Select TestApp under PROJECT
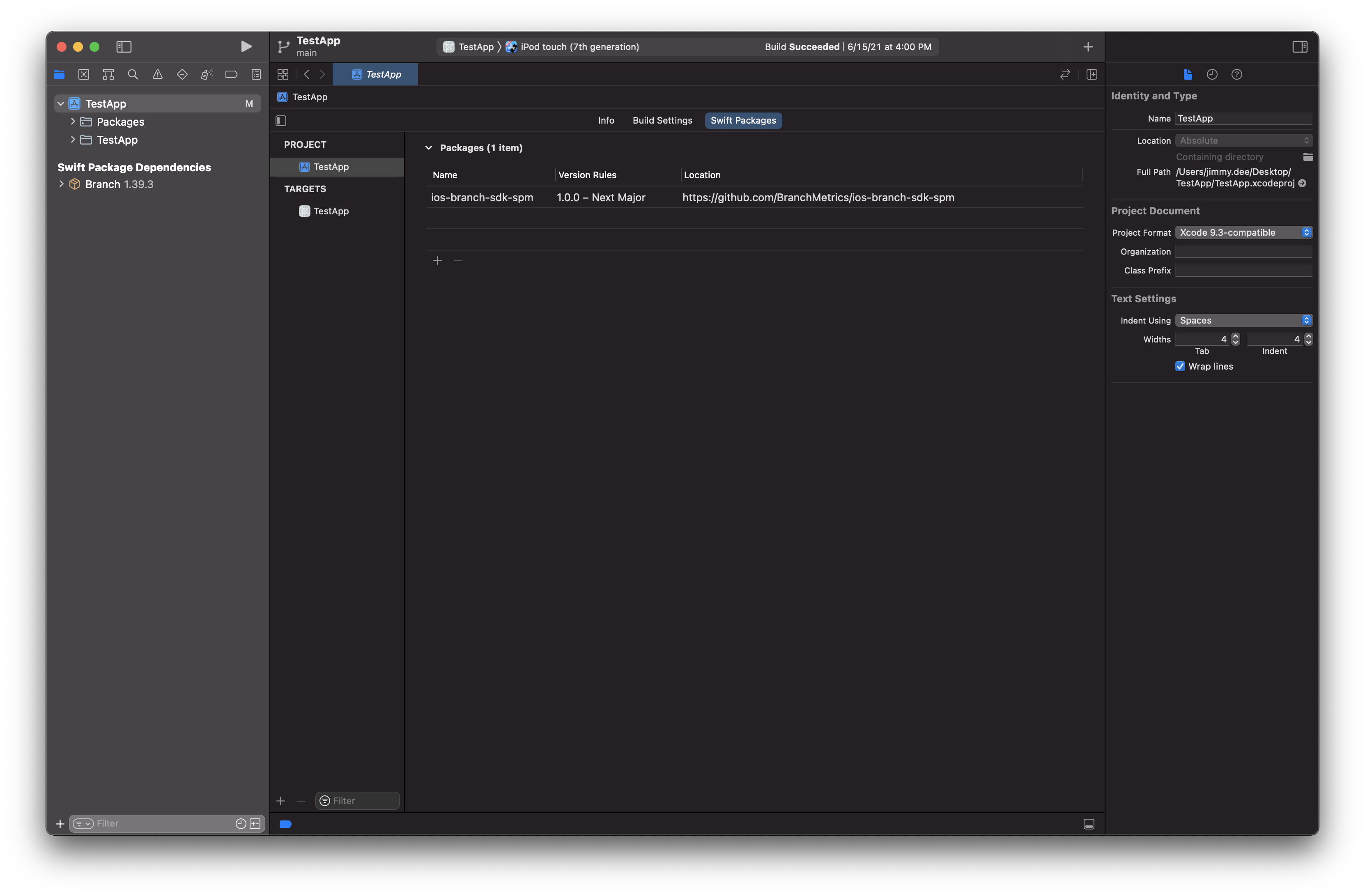Screen dimensions: 1365x896 337,167
